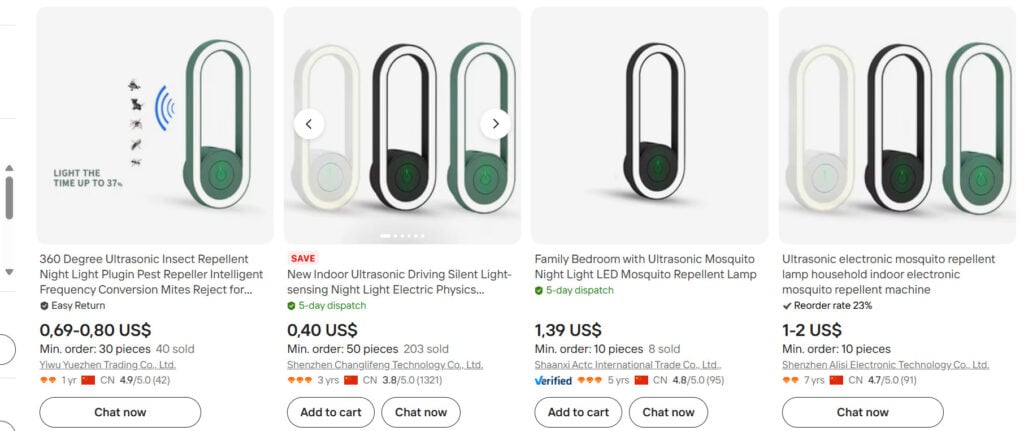Click the next image arrow on second product
The image size is (1024, 431).
(495, 124)
